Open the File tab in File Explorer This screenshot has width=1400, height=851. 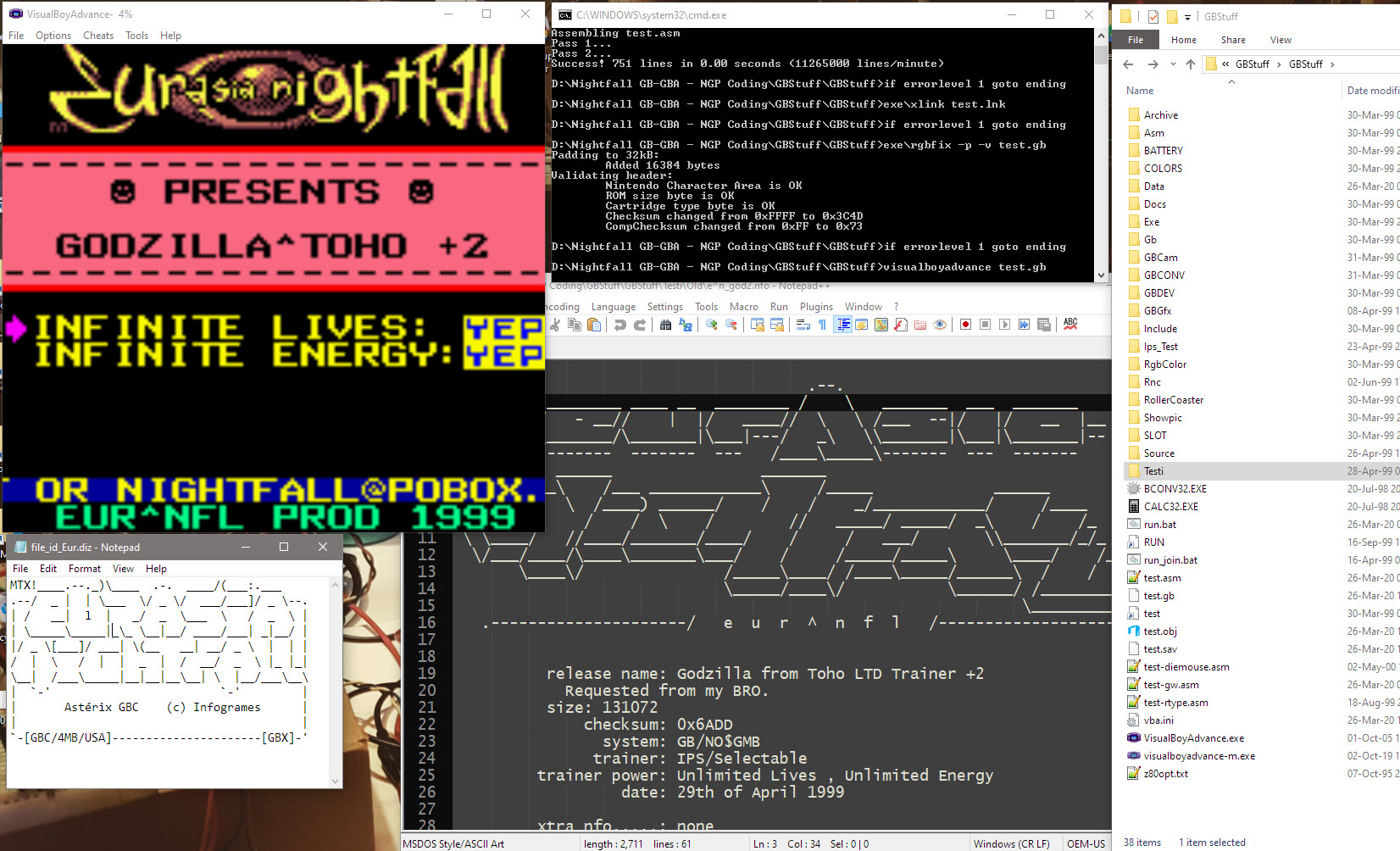[x=1136, y=40]
